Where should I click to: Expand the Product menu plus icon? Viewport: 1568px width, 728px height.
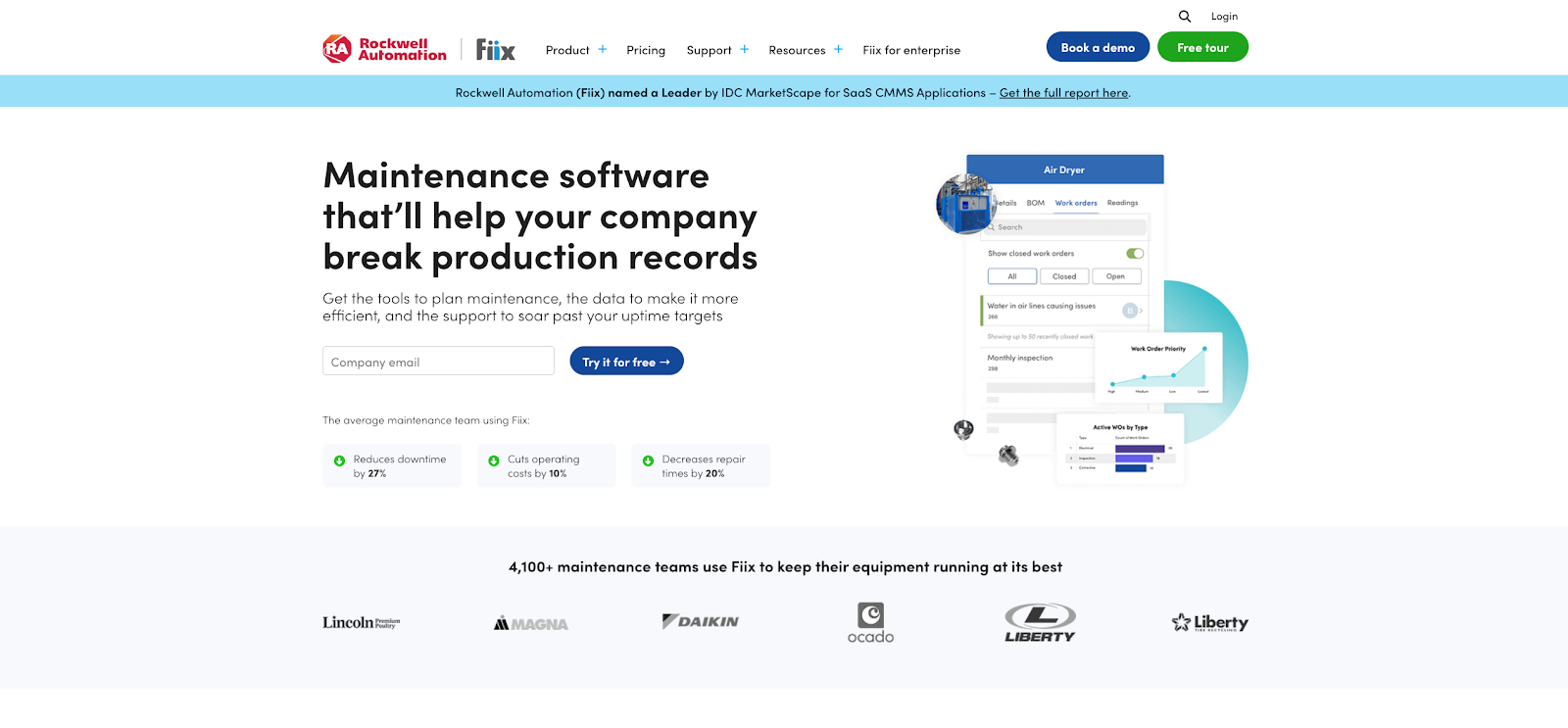tap(603, 49)
